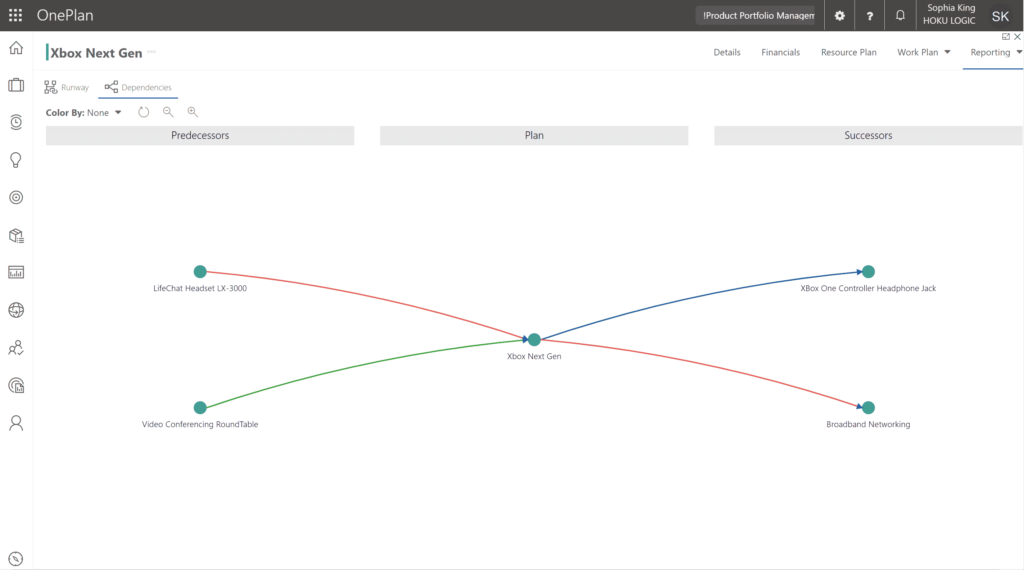Zoom out the dependency diagram
The height and width of the screenshot is (570, 1024).
click(168, 112)
